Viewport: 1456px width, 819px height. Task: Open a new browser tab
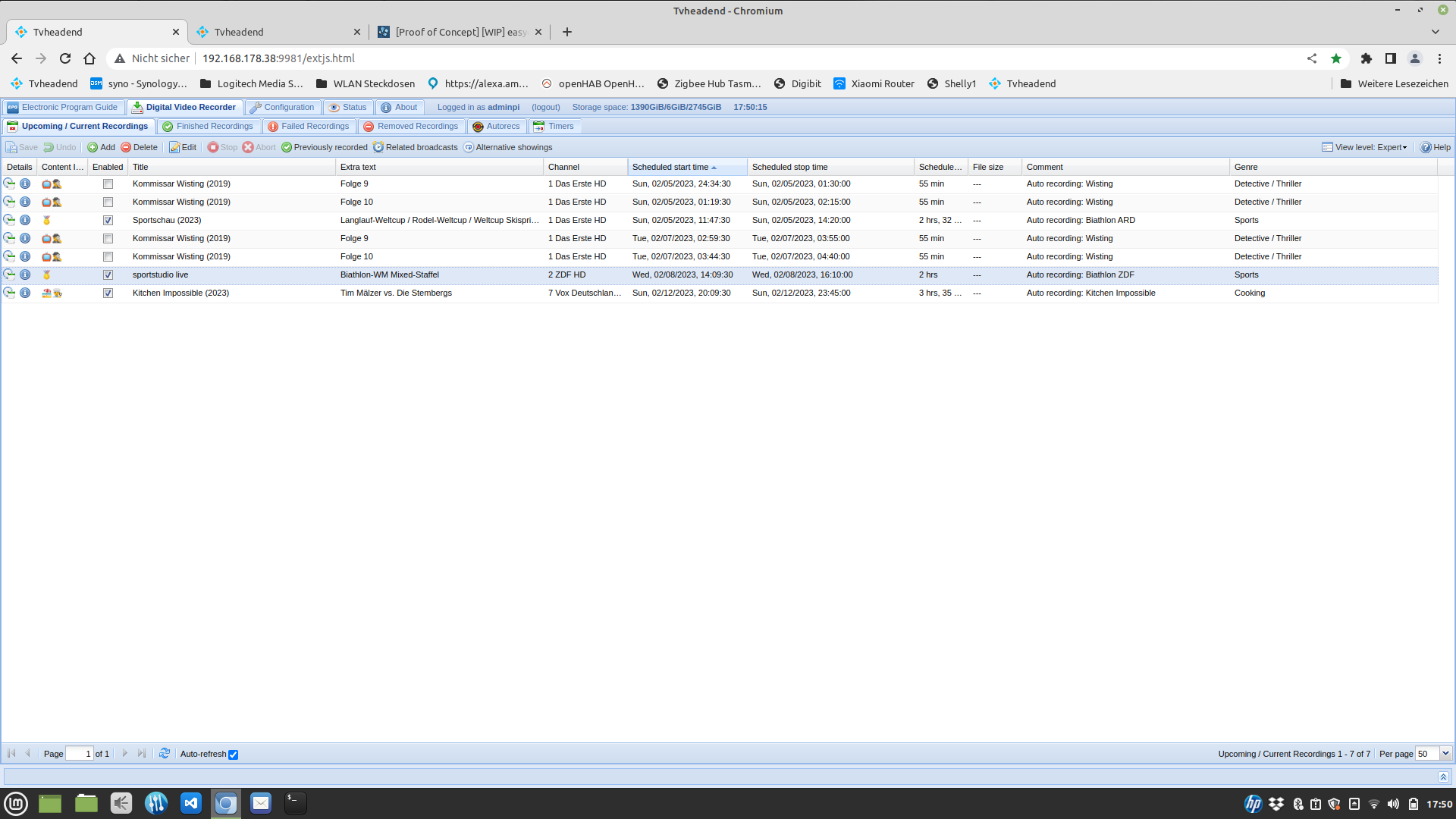[567, 32]
